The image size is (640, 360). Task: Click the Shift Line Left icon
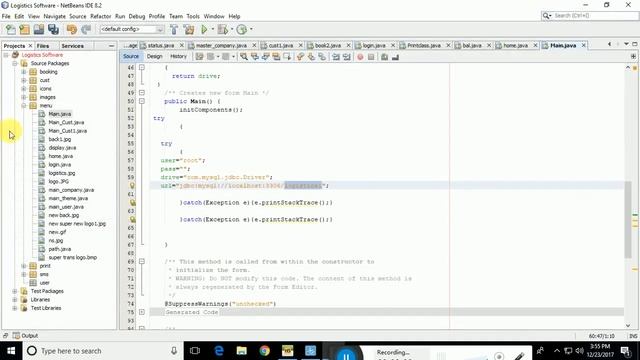(336, 57)
